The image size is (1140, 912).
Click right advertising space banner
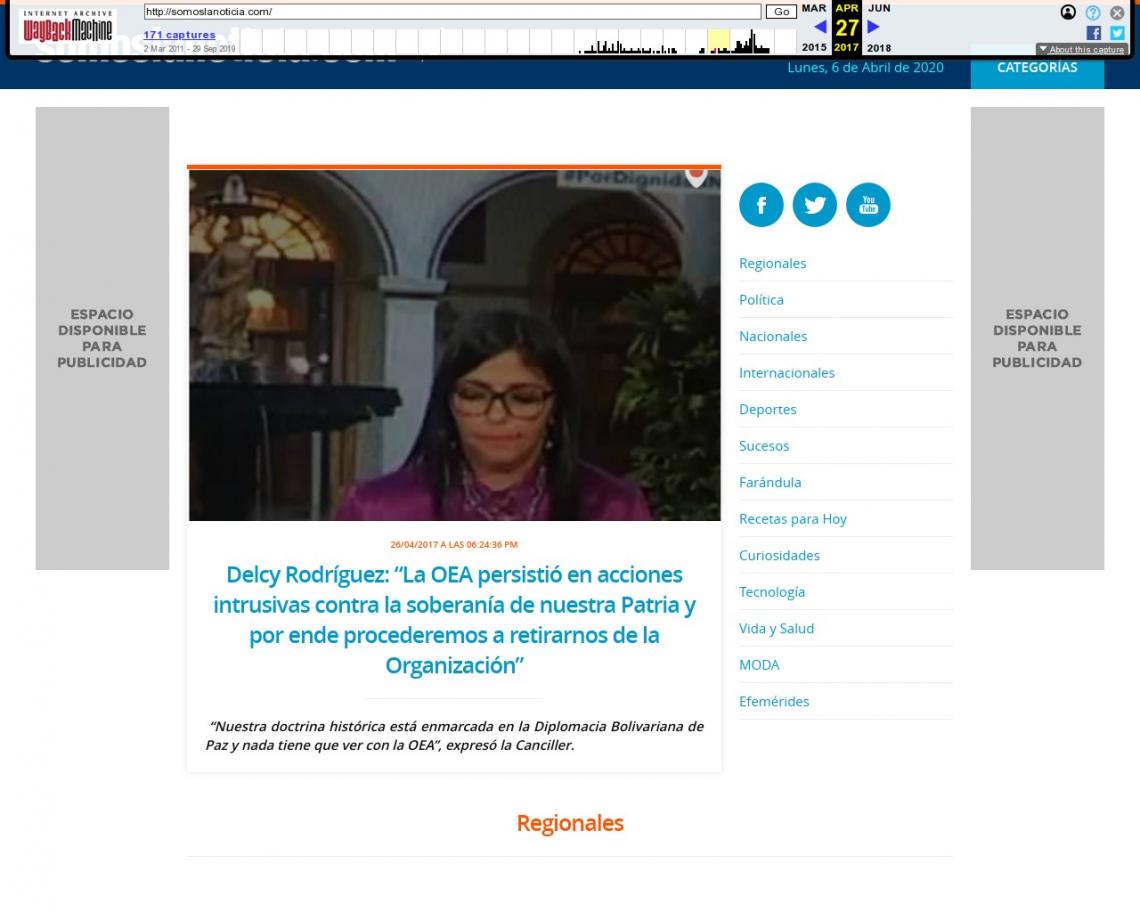pos(1037,338)
